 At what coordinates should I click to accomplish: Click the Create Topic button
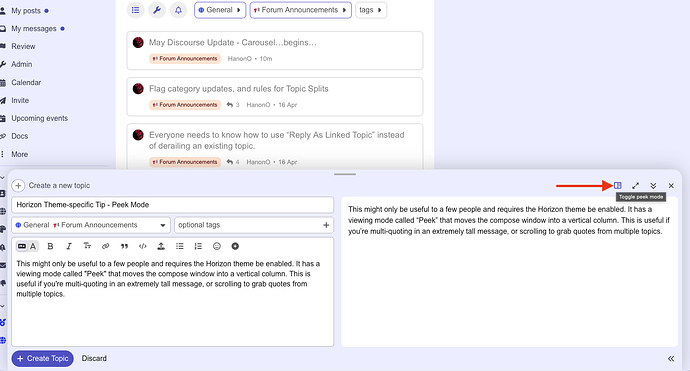(x=43, y=359)
